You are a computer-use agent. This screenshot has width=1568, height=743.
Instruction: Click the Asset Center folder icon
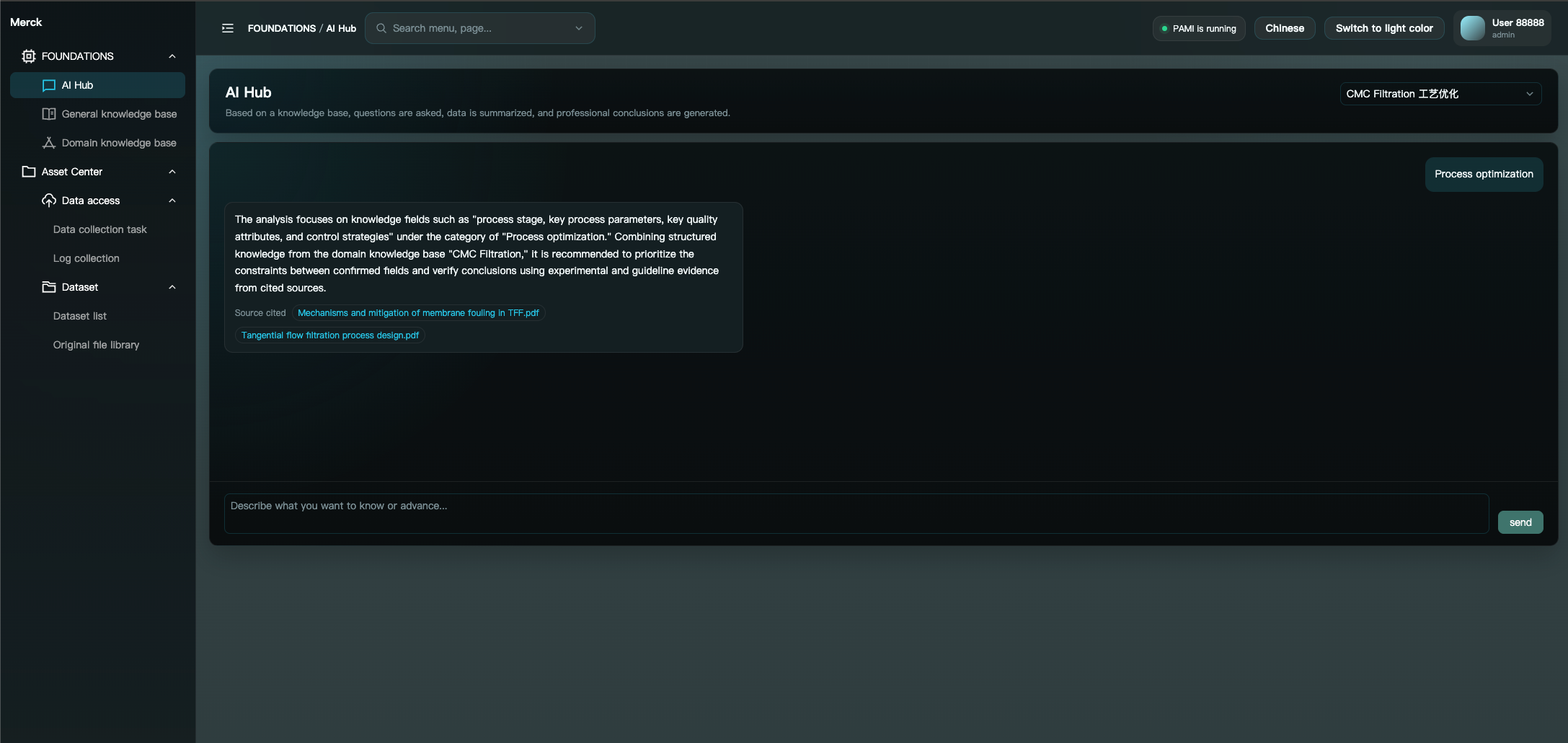point(29,172)
